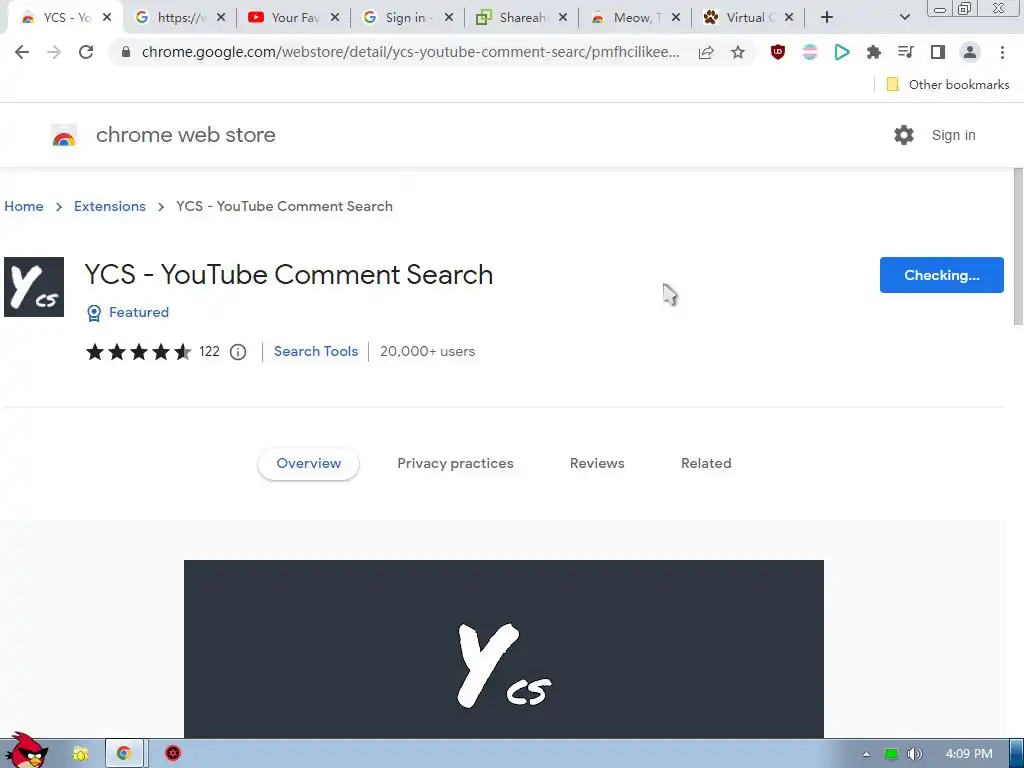Open the ratings info icon
This screenshot has height=768, width=1024.
[x=238, y=352]
